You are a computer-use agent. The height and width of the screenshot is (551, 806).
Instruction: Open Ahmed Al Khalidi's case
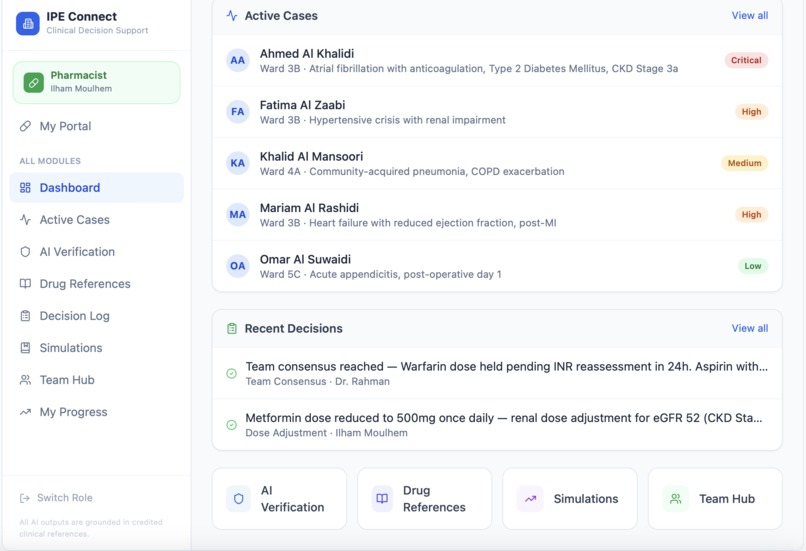pyautogui.click(x=497, y=60)
